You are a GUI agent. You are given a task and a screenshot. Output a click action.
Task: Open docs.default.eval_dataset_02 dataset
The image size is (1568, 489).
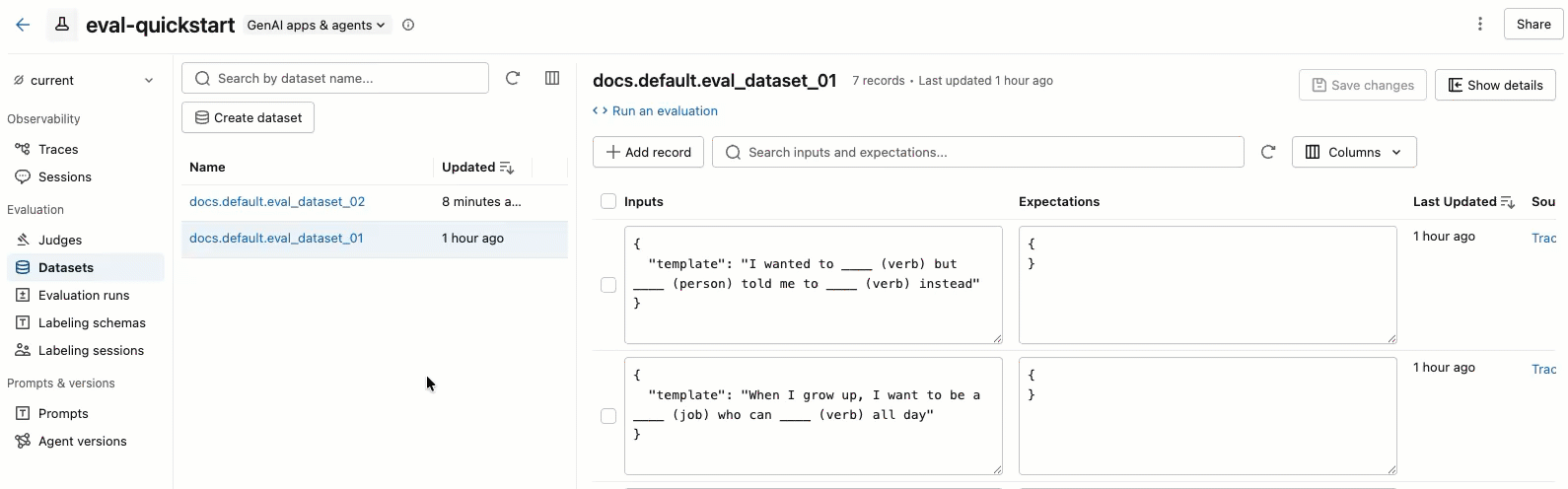click(277, 202)
